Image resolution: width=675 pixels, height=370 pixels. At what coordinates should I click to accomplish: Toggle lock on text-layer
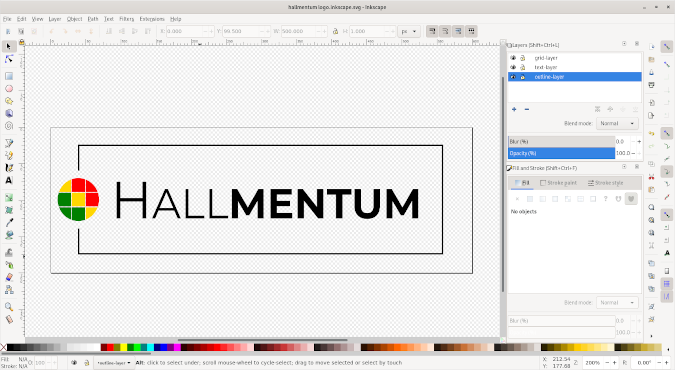tap(523, 67)
